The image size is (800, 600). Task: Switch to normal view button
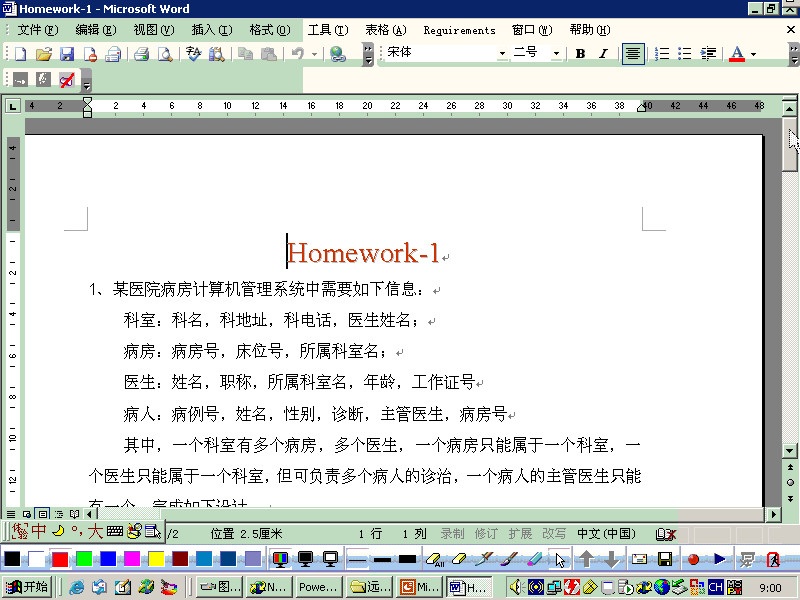point(11,514)
